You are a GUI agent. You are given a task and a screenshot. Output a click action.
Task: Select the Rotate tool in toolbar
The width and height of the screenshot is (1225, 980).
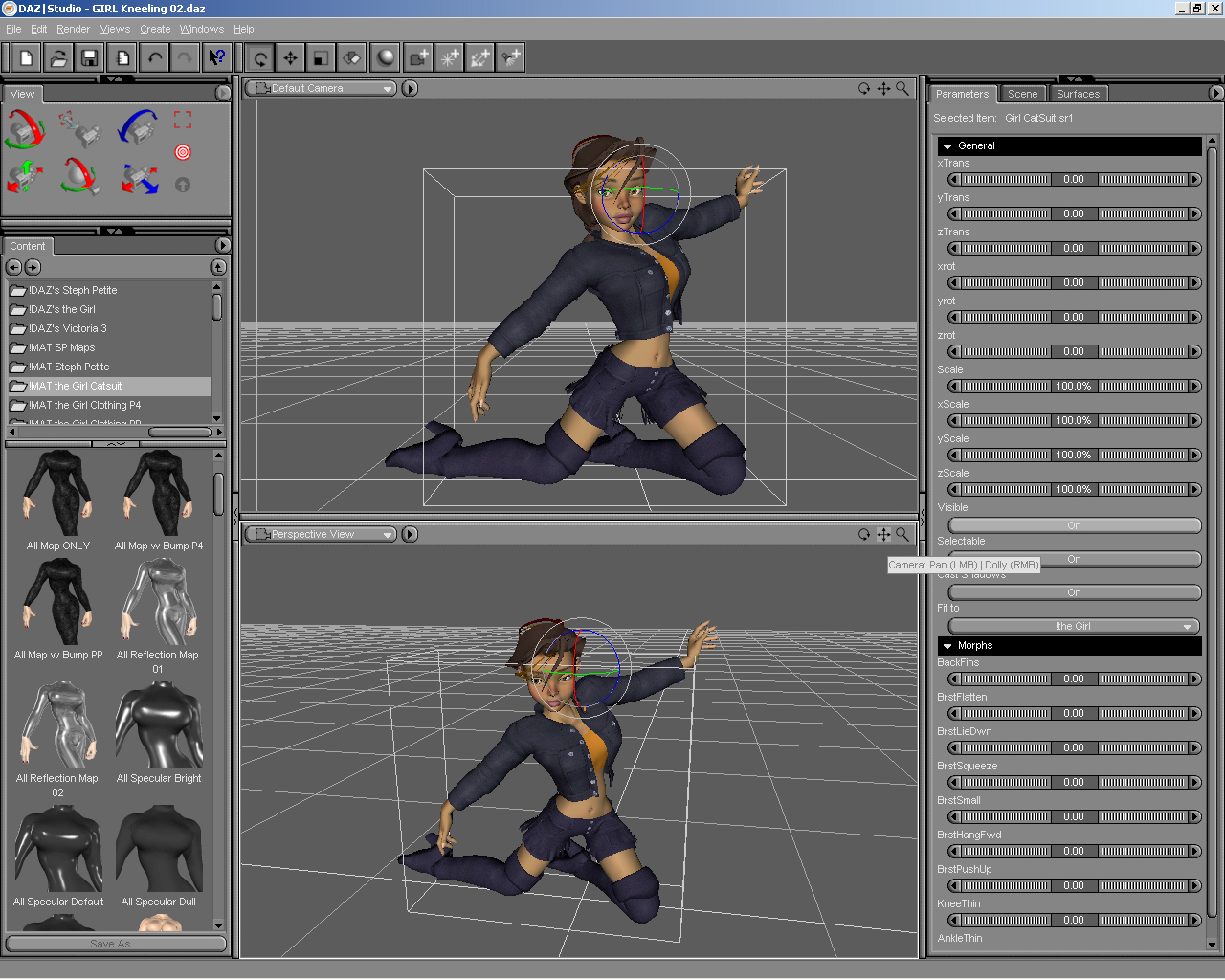[259, 58]
